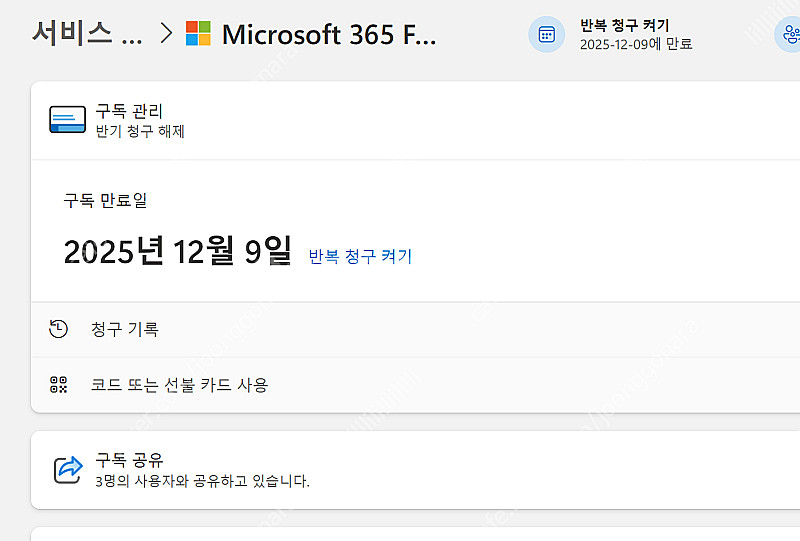
Task: Click the 구독 공유 share arrow icon
Action: tap(68, 470)
